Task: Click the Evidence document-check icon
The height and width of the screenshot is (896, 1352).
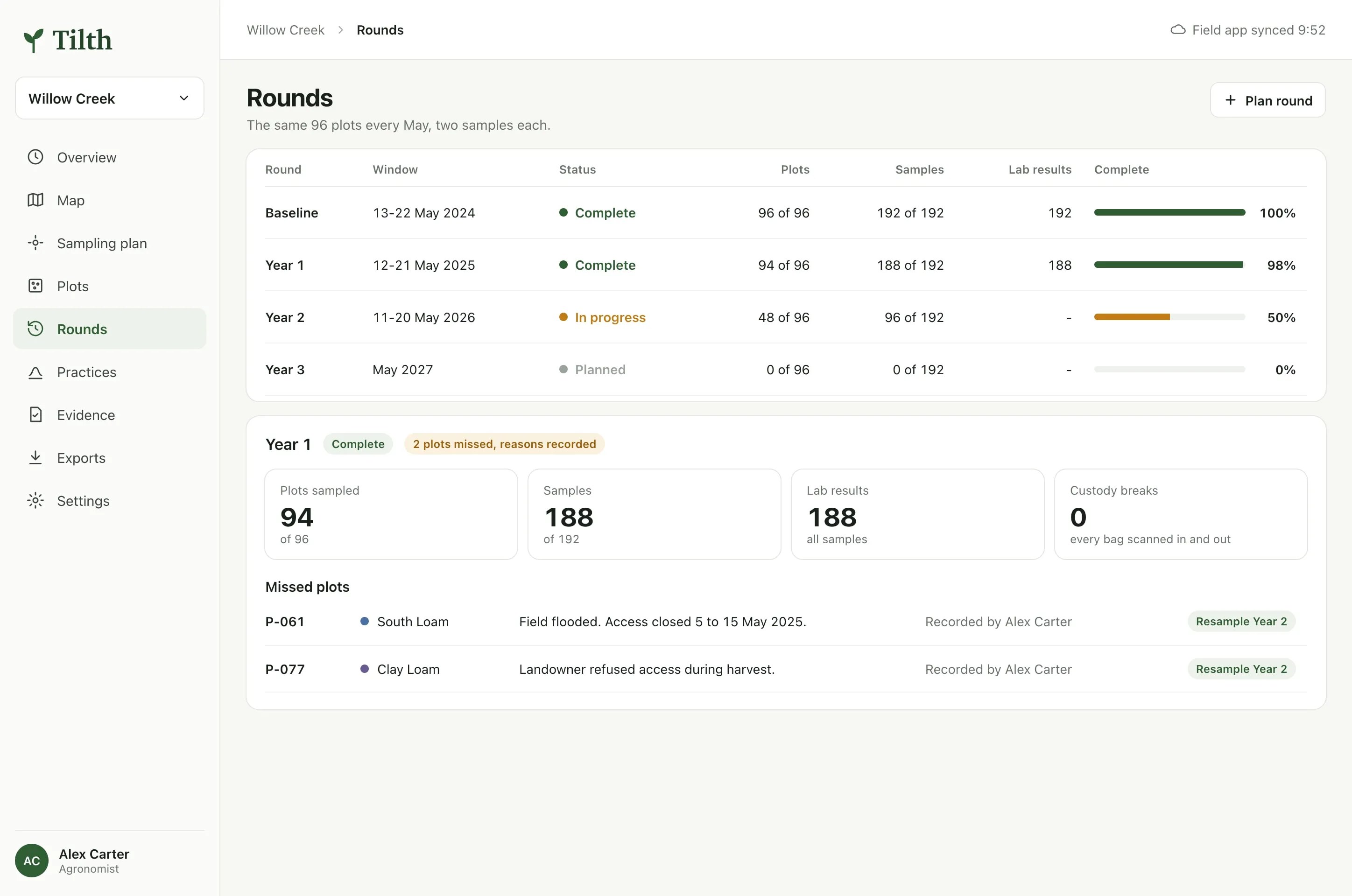Action: tap(35, 415)
